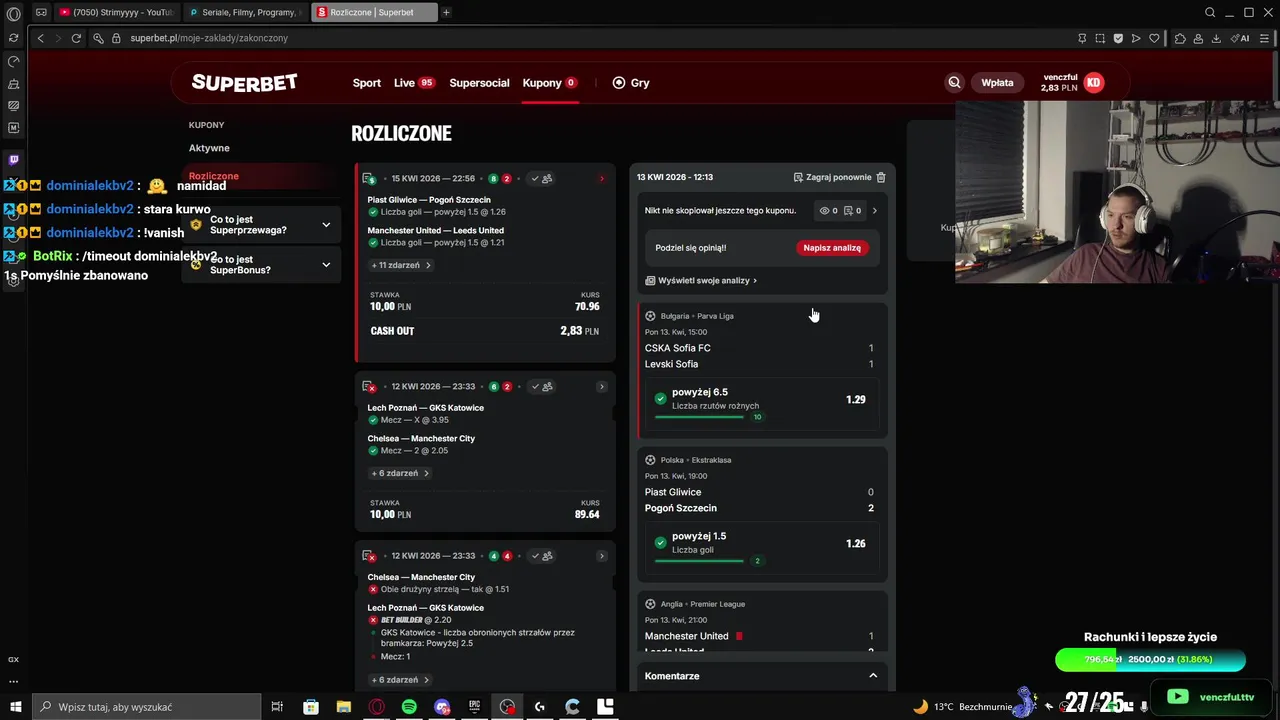
Task: Click Napisz analizę button
Action: (x=832, y=247)
